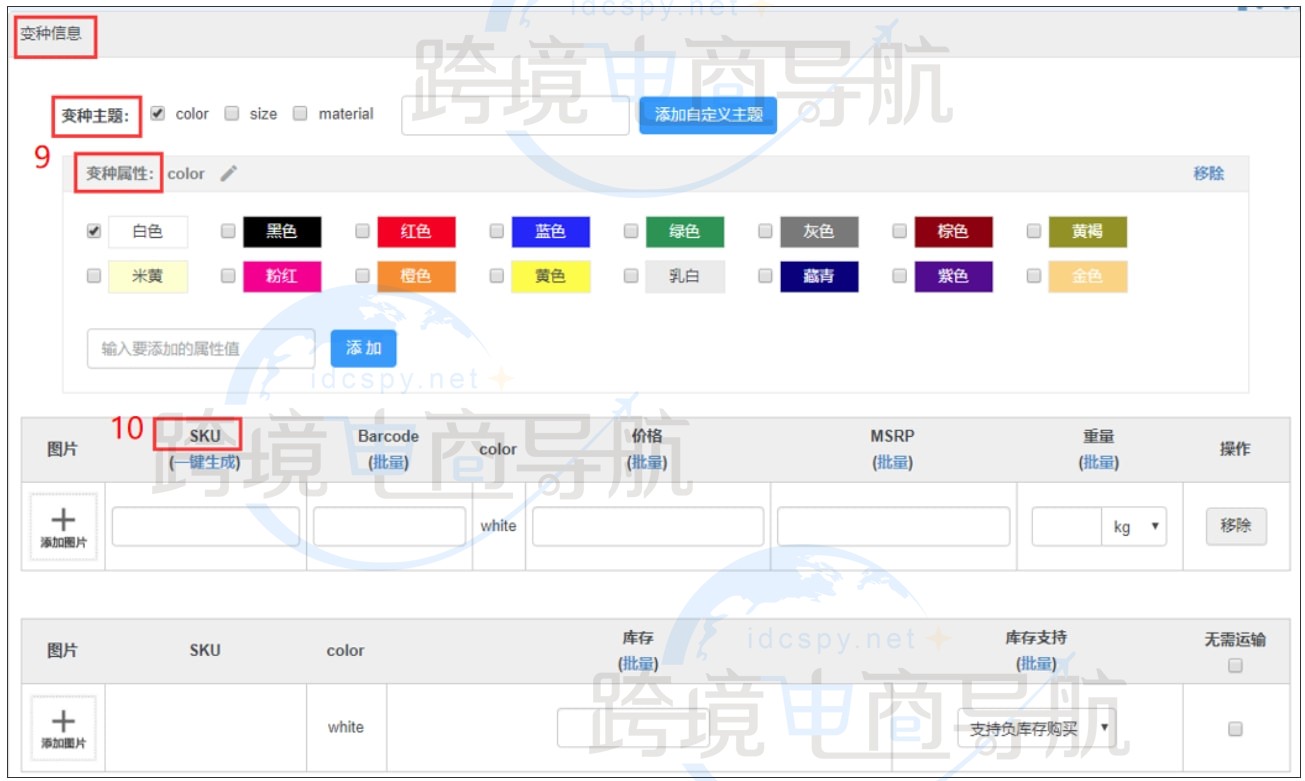Click the 添加自定义主题 button
The image size is (1305, 781).
[x=707, y=115]
